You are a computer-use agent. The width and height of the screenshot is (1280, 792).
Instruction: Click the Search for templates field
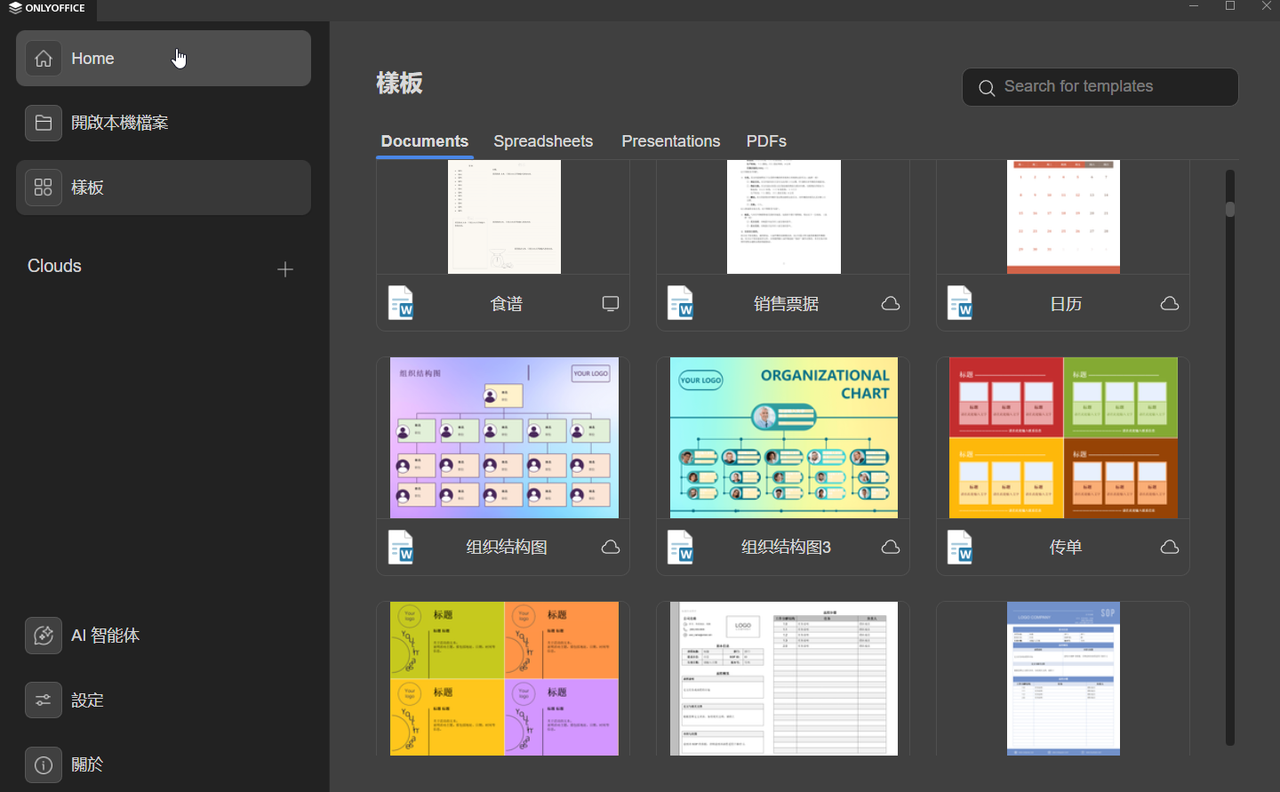pyautogui.click(x=1100, y=87)
